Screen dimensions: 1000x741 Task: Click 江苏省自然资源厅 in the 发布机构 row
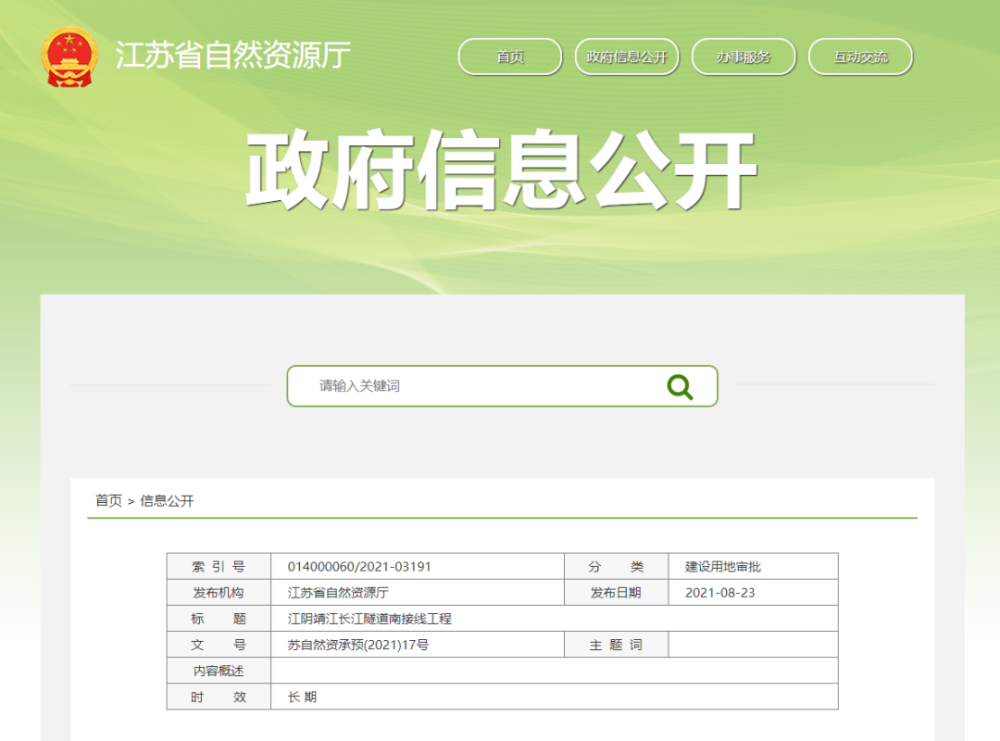[339, 593]
